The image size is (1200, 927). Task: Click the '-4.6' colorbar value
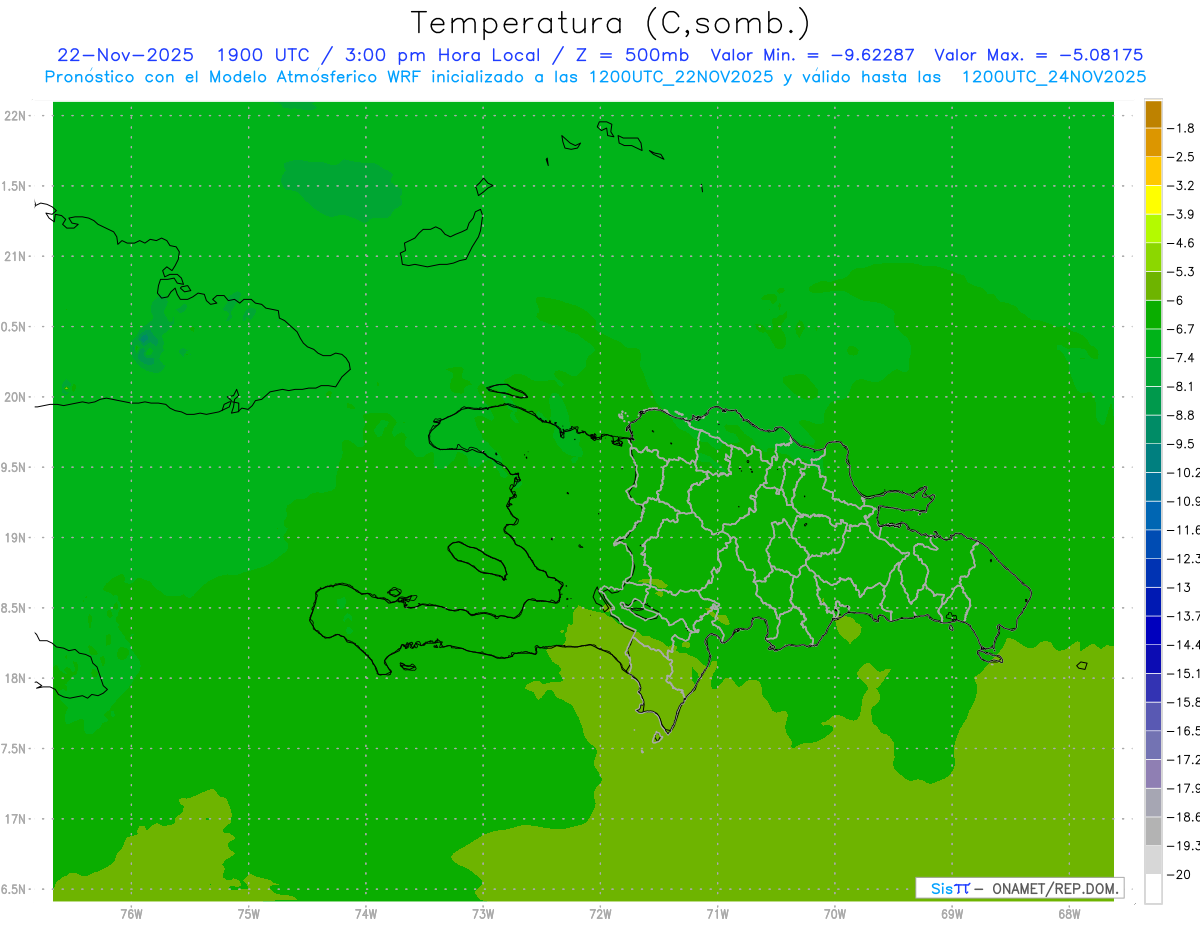click(x=1183, y=243)
